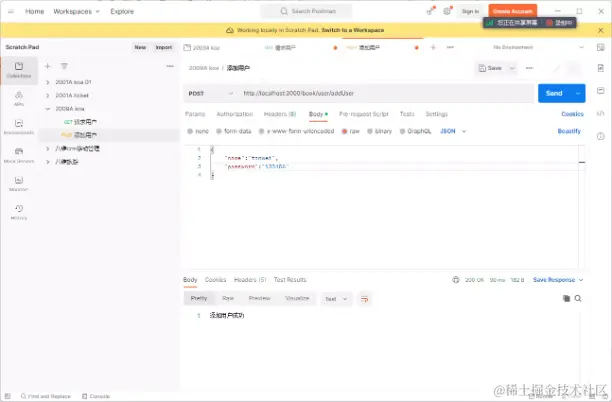Switch to the Headers (8) request tab
Screen dimensions: 612x402
coord(280,114)
